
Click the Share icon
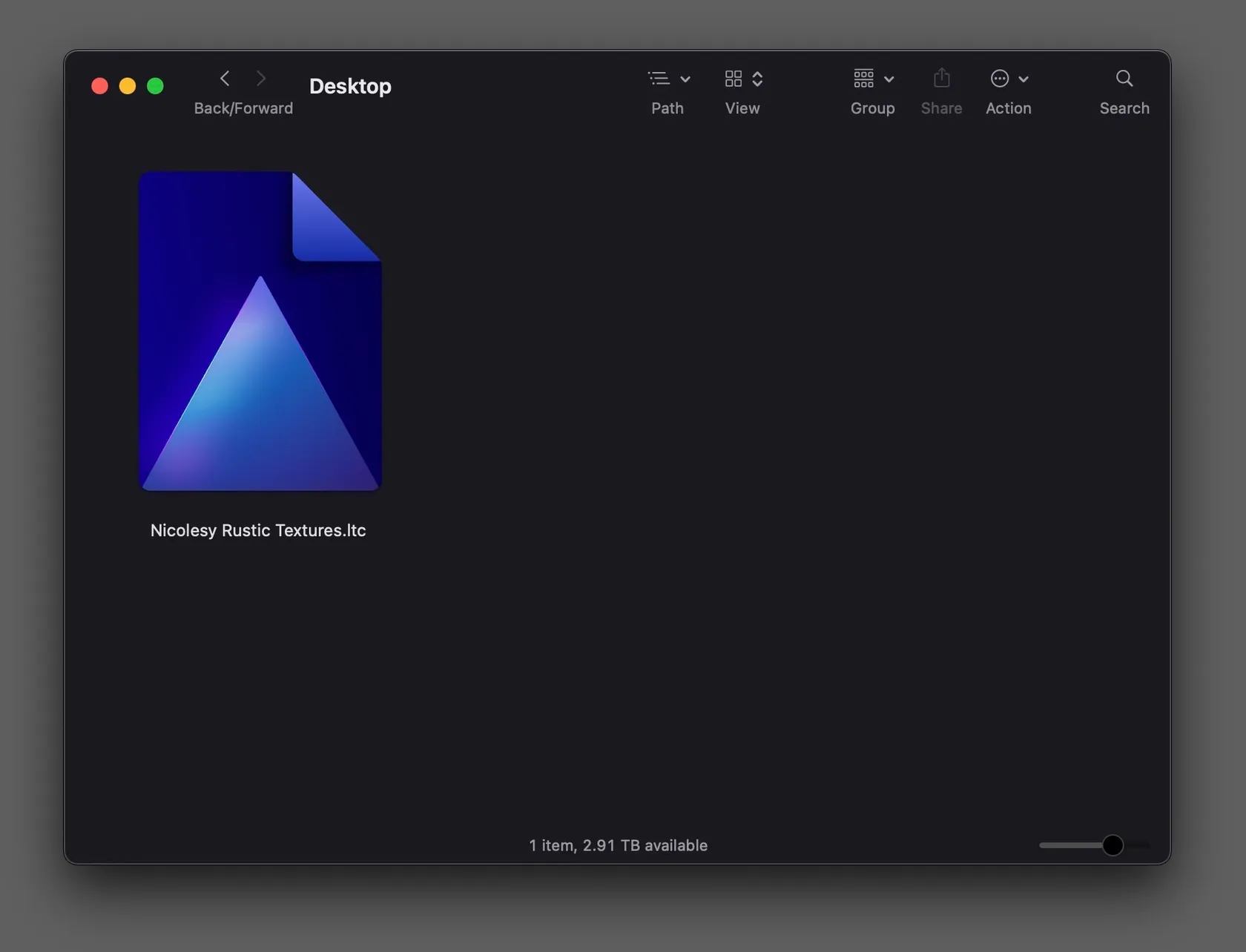coord(941,79)
